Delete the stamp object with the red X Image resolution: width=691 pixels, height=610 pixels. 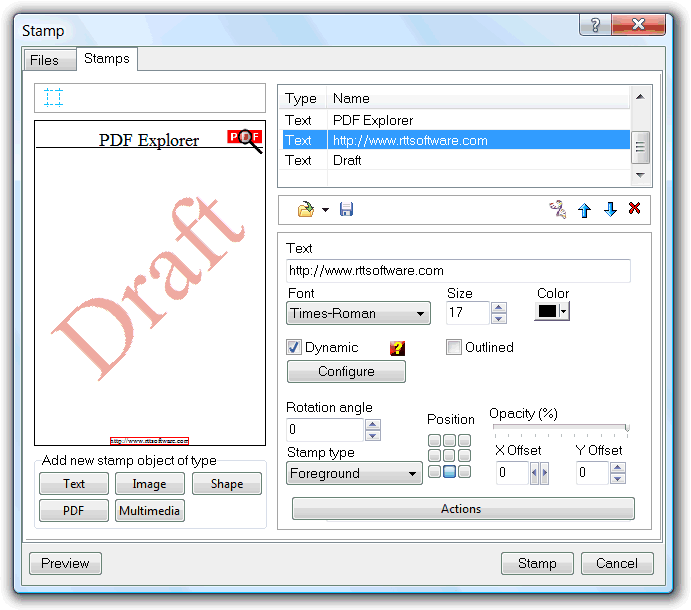click(635, 208)
